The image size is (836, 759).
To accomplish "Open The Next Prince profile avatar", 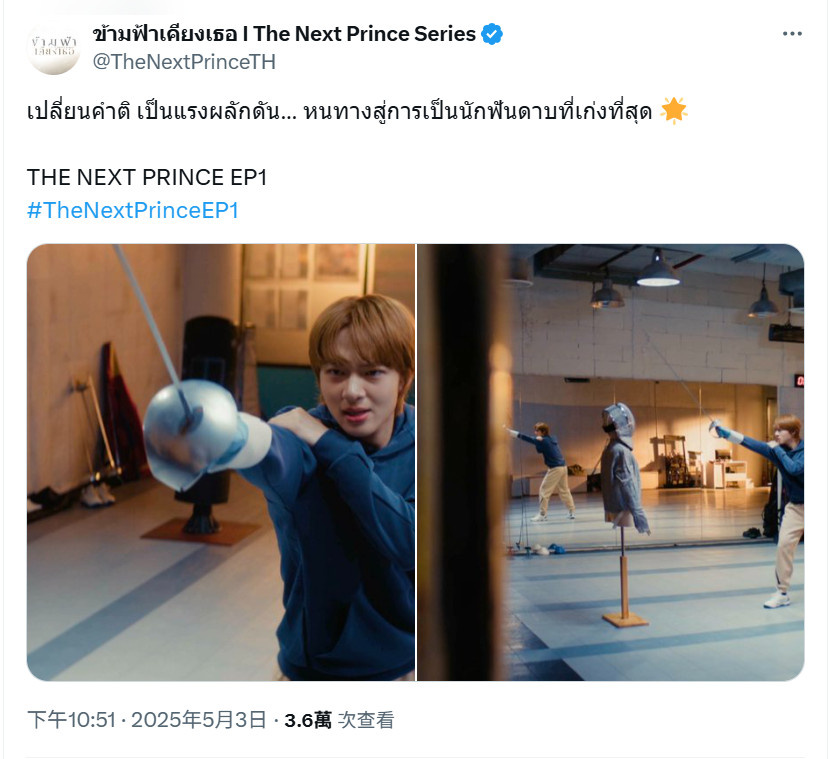I will pos(53,48).
